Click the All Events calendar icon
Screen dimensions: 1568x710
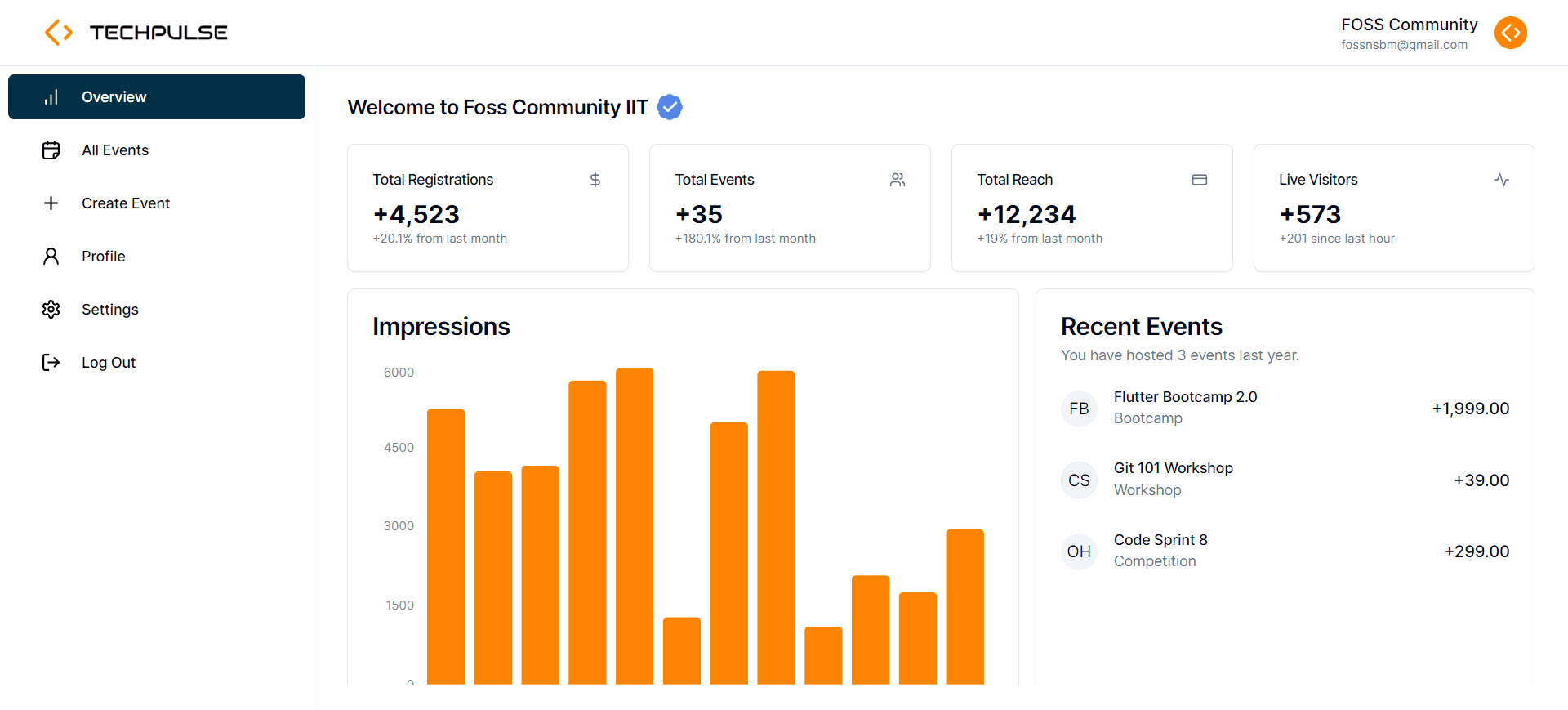click(x=51, y=150)
